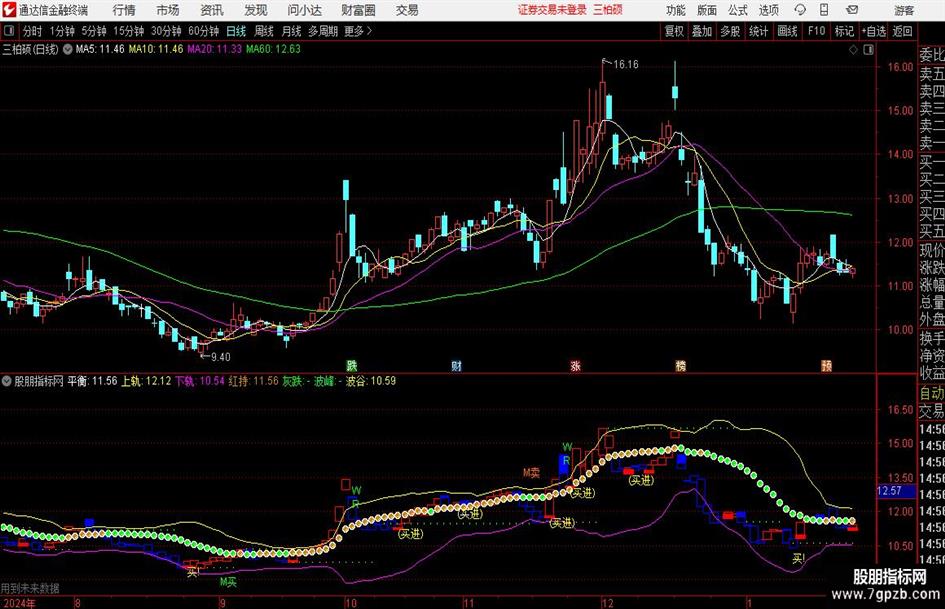Switch to 1分钟 period
The width and height of the screenshot is (945, 609).
click(62, 31)
